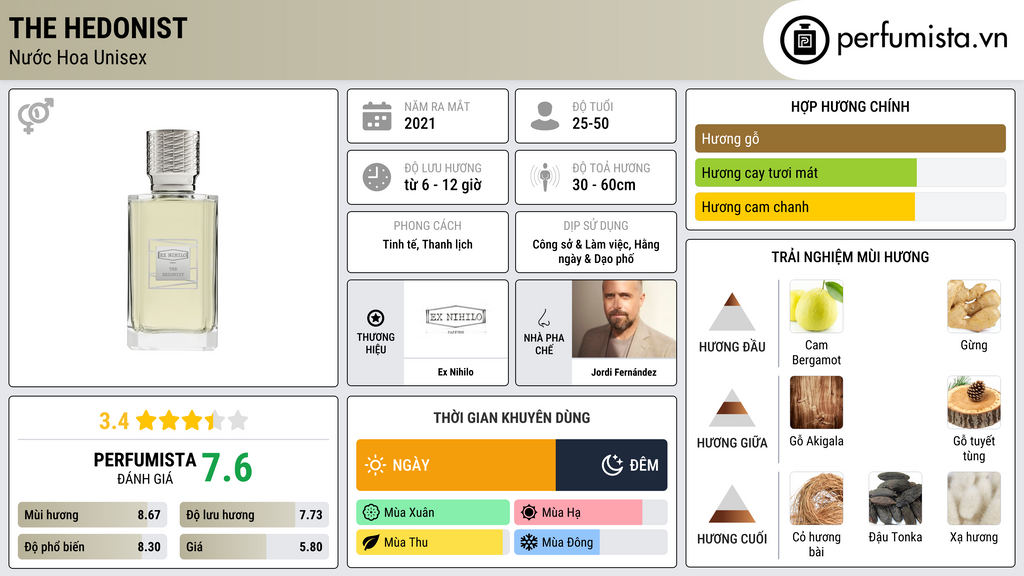Click the star badge icon above Thương Hiệu

(x=376, y=318)
